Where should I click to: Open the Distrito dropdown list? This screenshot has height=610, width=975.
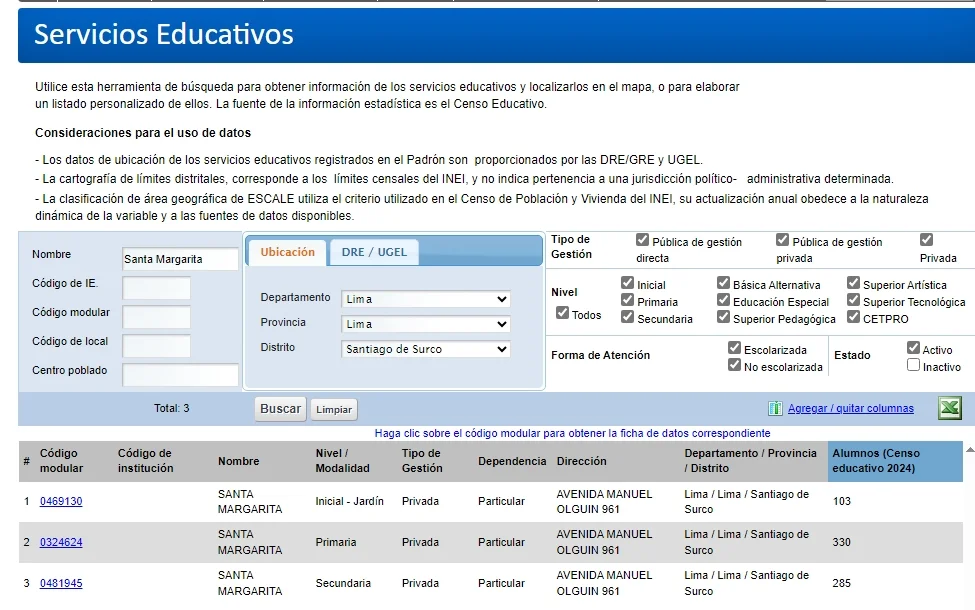pos(426,349)
